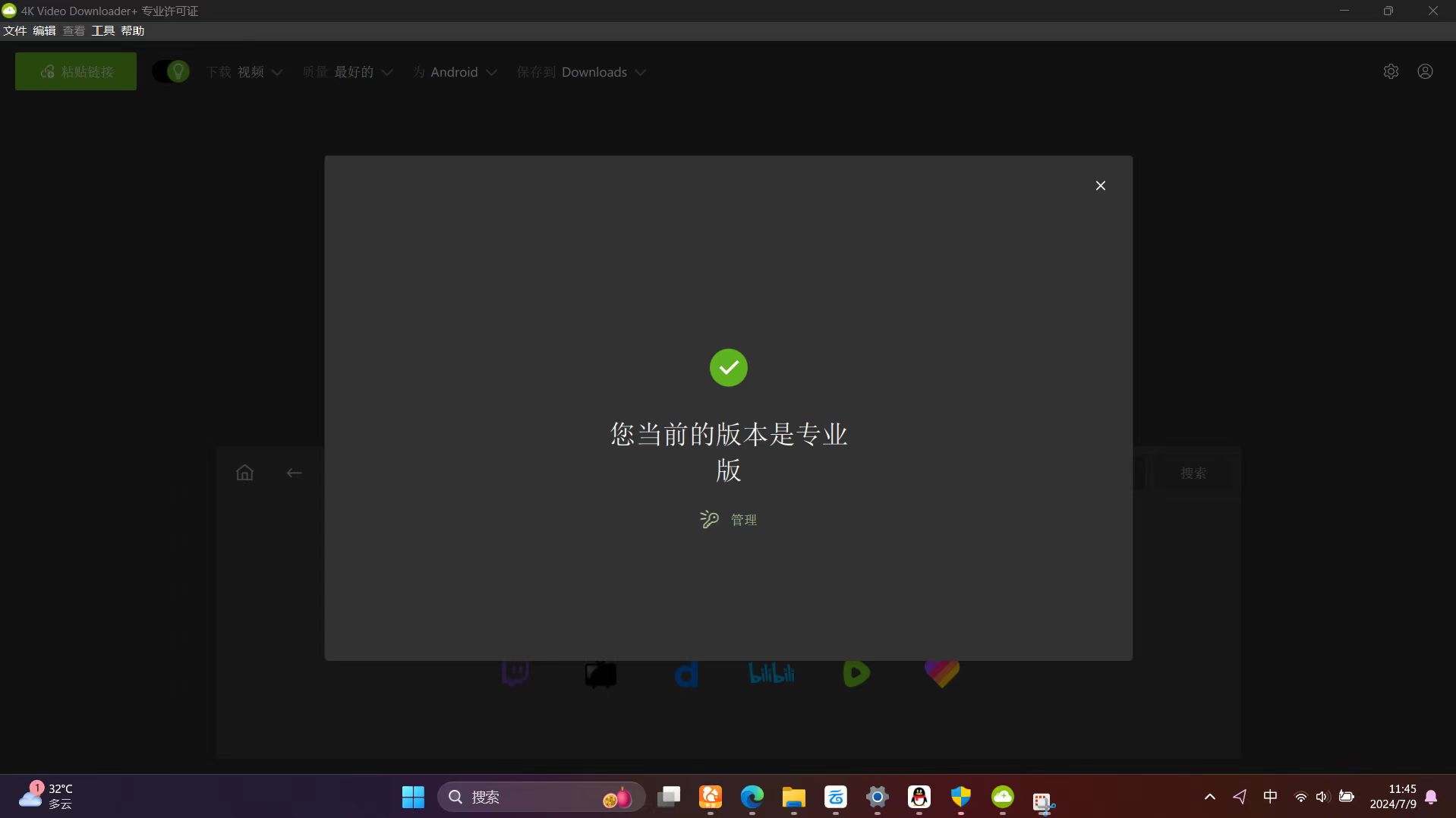Click the Likee heart icon
The height and width of the screenshot is (818, 1456).
click(942, 674)
